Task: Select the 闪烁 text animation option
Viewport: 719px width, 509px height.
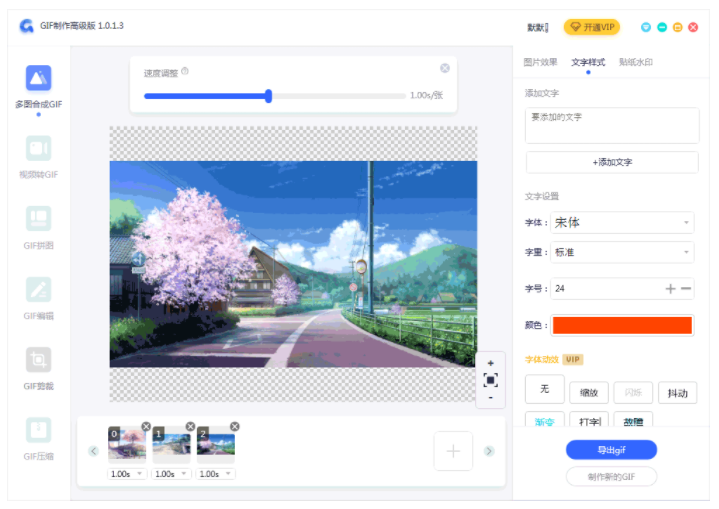Action: click(x=633, y=393)
